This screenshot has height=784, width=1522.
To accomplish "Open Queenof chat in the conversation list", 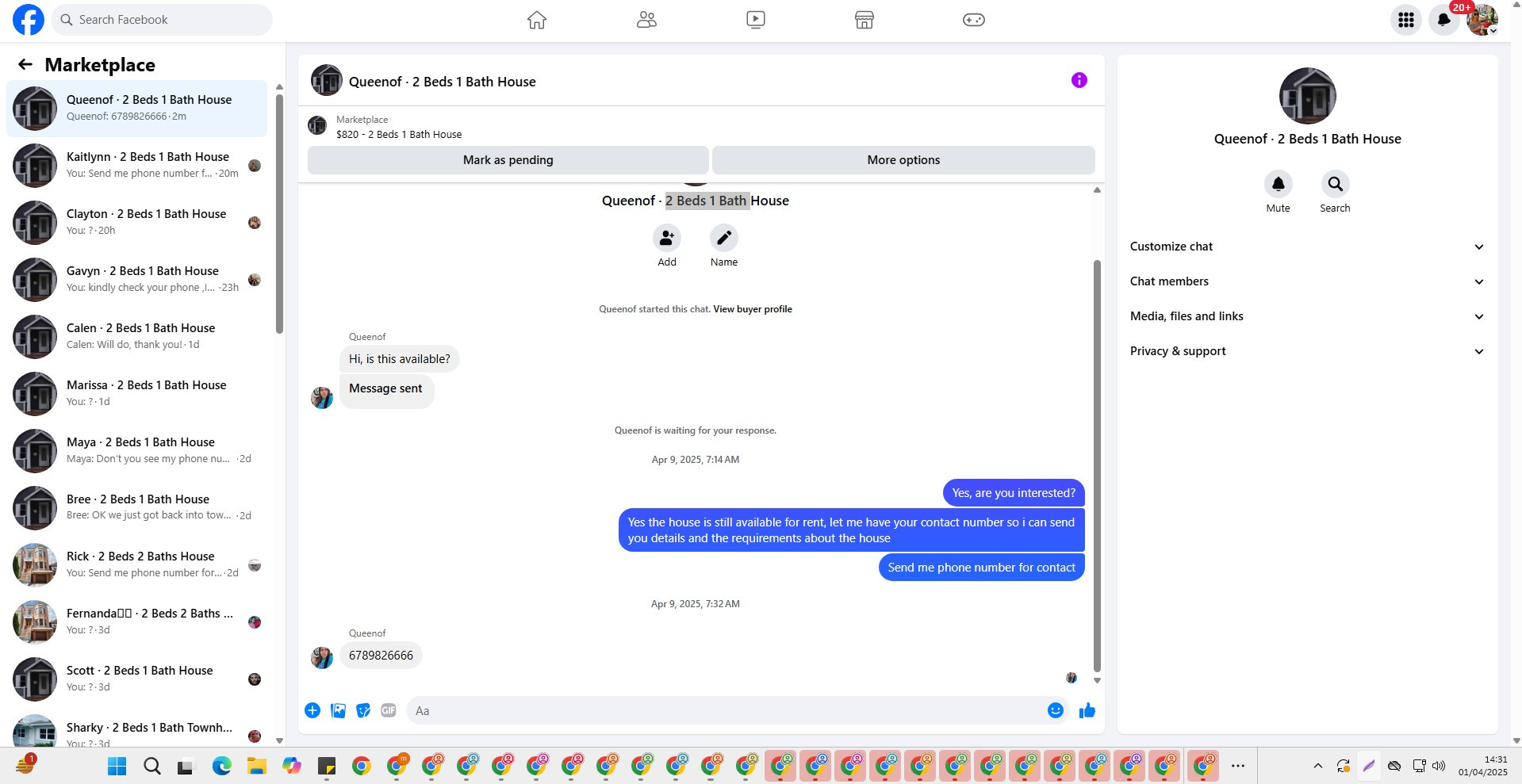I will (x=136, y=109).
